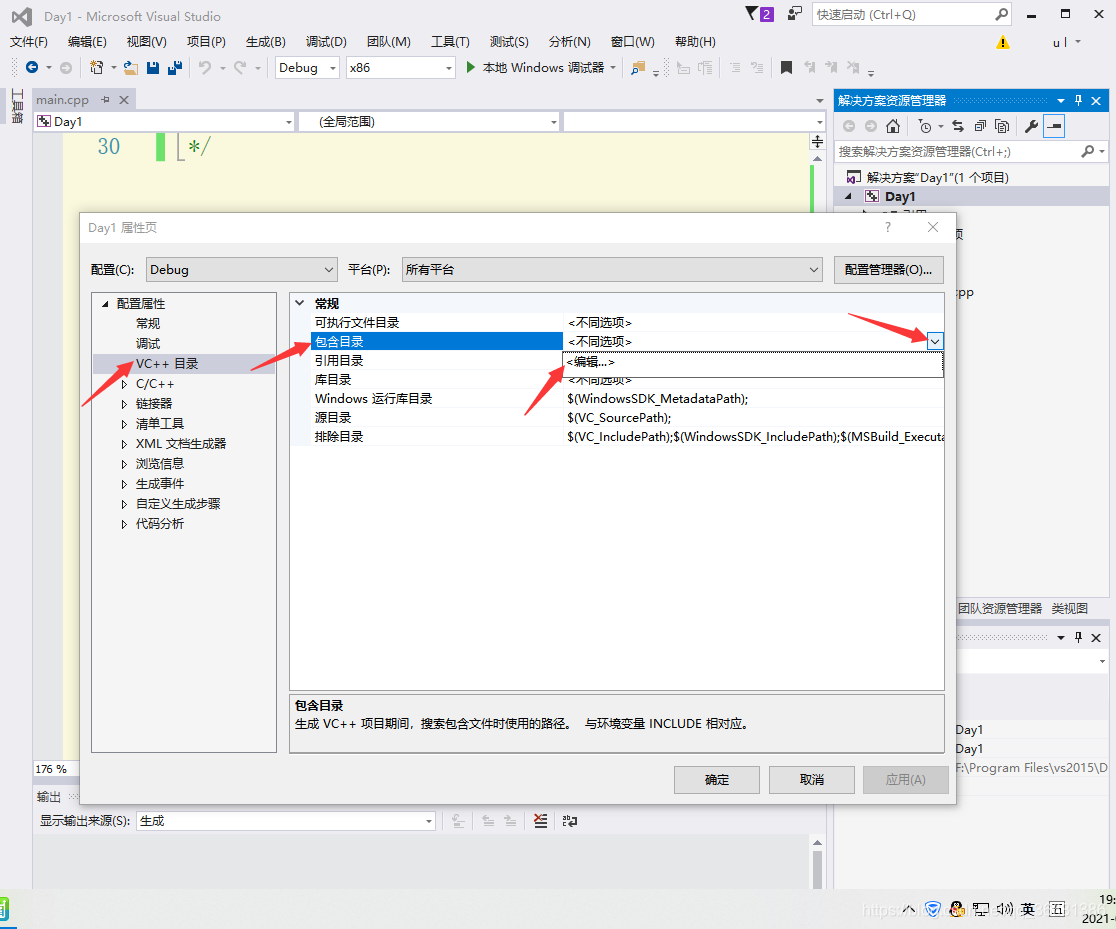Viewport: 1116px width, 929px height.
Task: Open the 生成(B) menu
Action: click(x=265, y=42)
